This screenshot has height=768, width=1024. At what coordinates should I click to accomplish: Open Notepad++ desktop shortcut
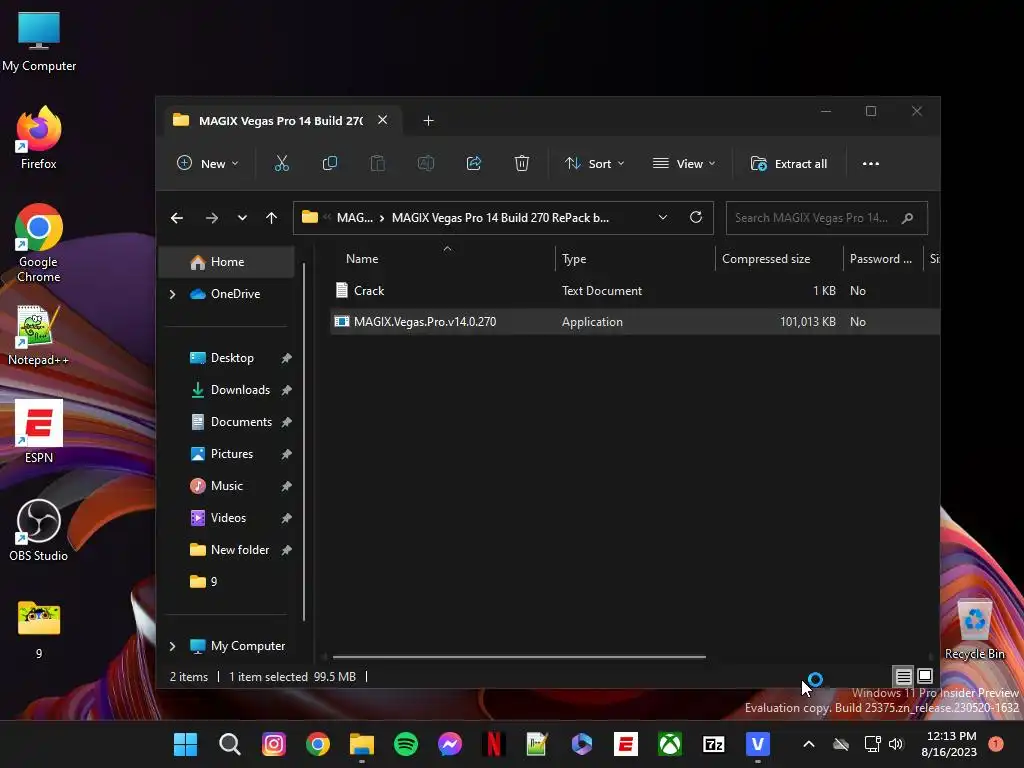point(39,335)
